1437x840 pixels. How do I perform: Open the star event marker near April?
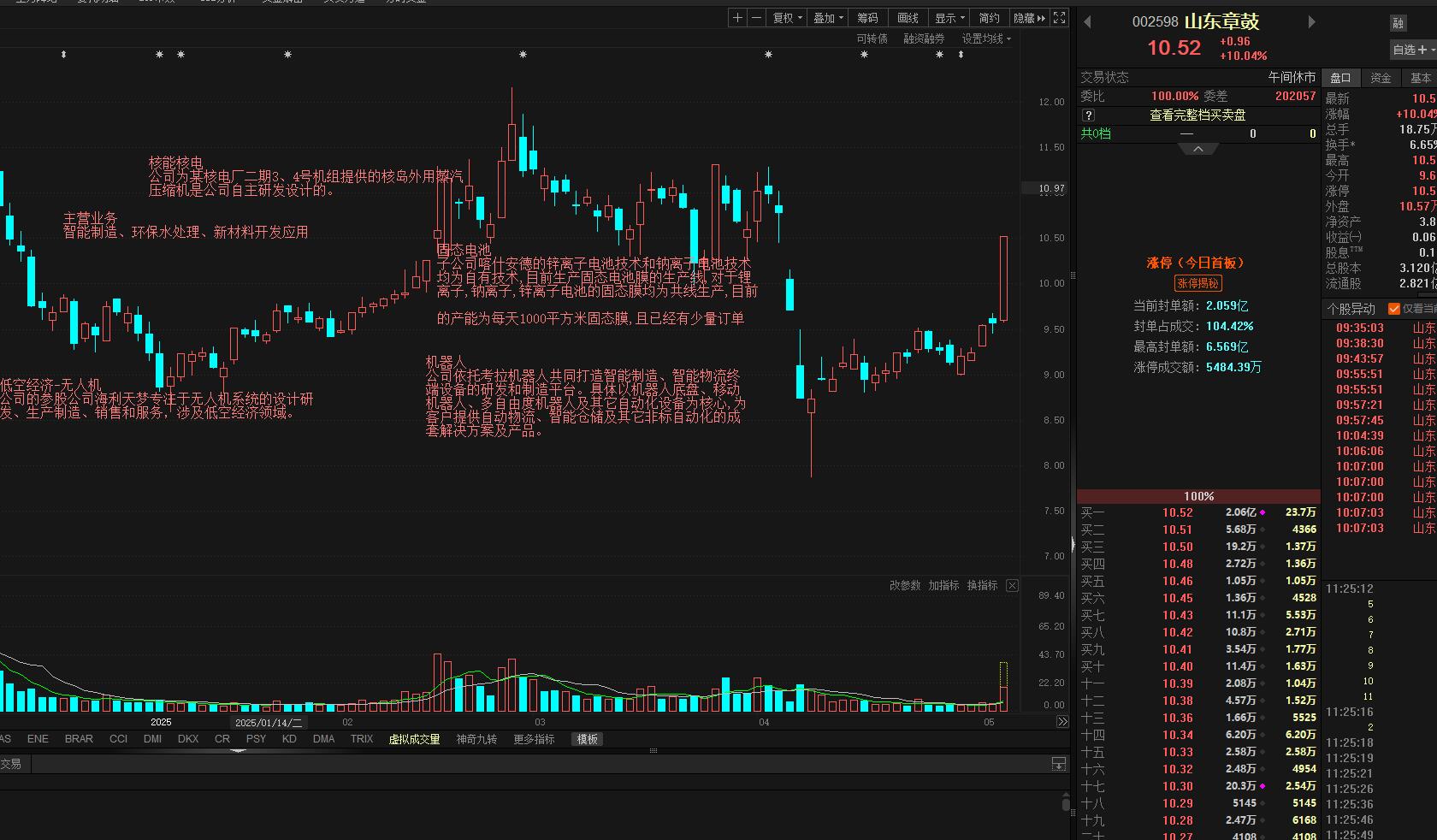tap(768, 55)
